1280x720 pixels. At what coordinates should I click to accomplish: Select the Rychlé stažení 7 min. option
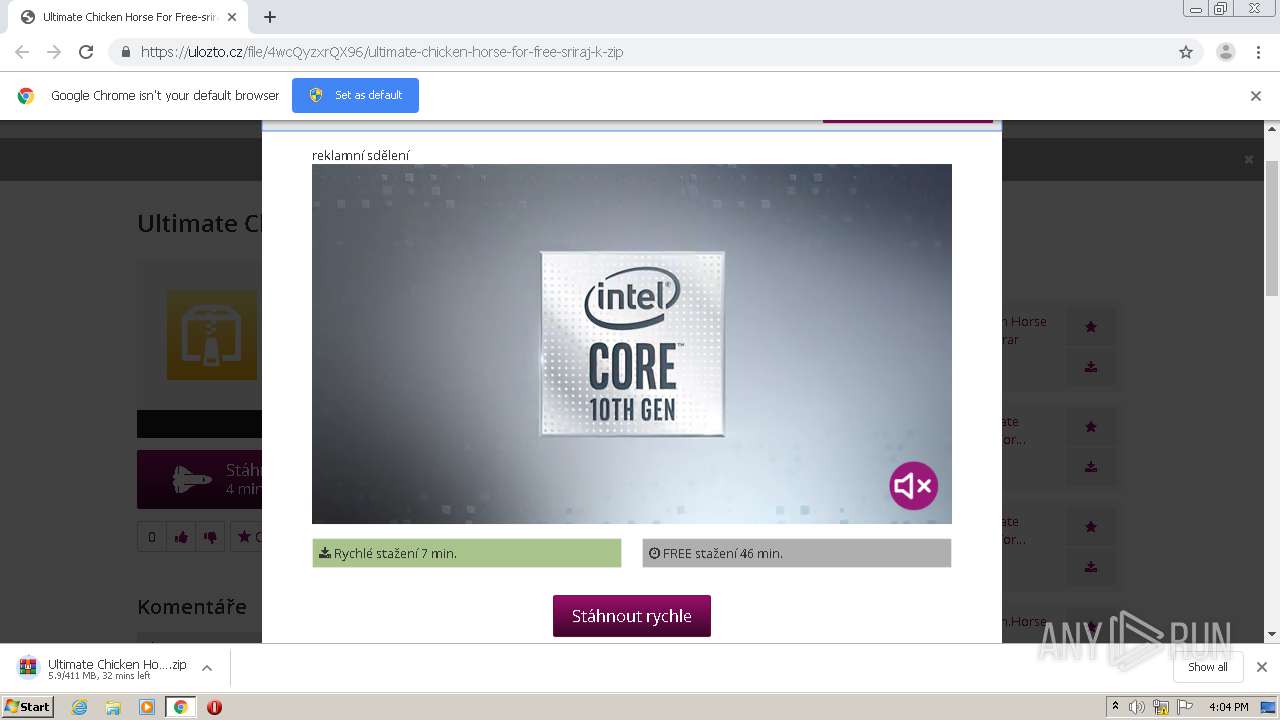[467, 553]
